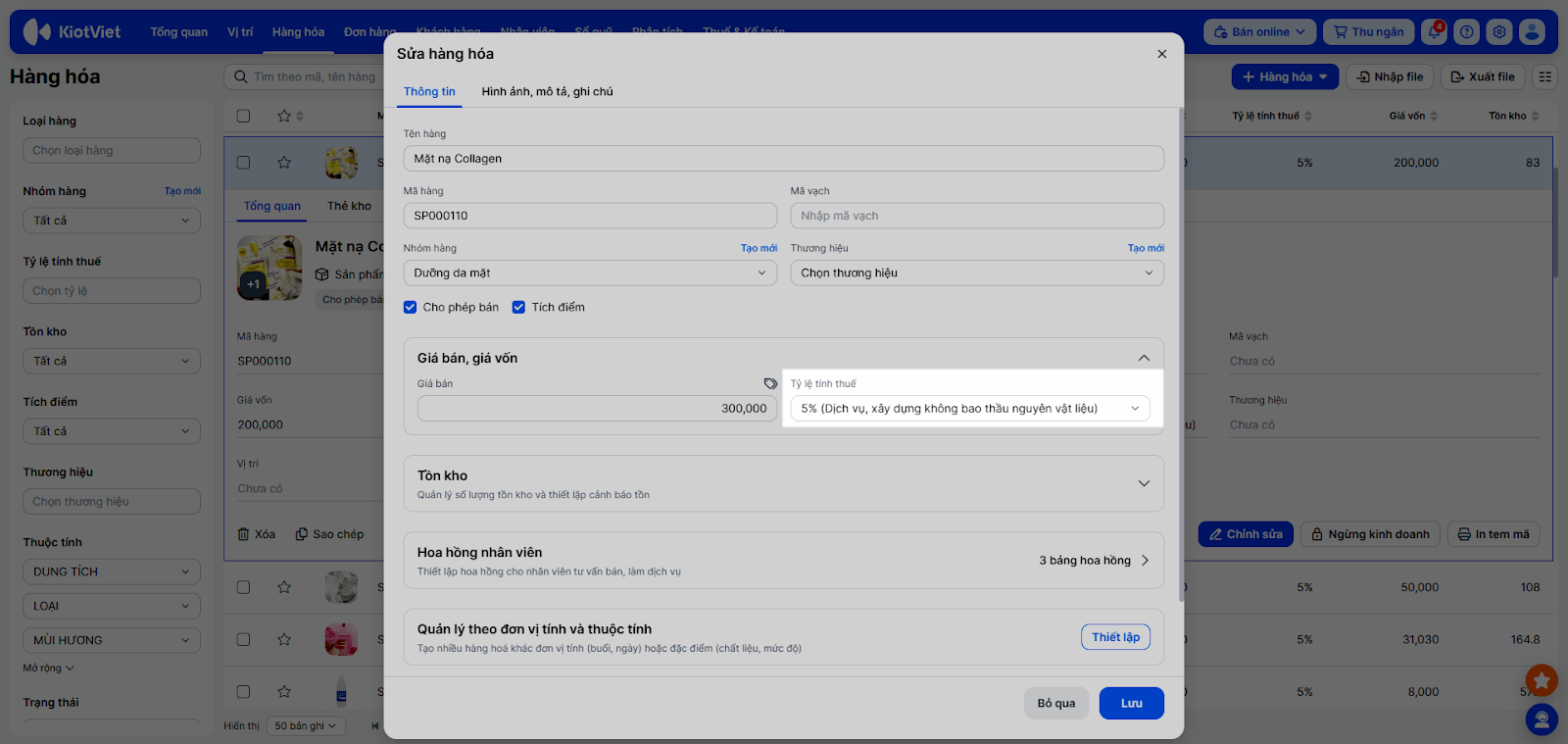The height and width of the screenshot is (744, 1568).
Task: Click the In tem mã button
Action: (x=1494, y=534)
